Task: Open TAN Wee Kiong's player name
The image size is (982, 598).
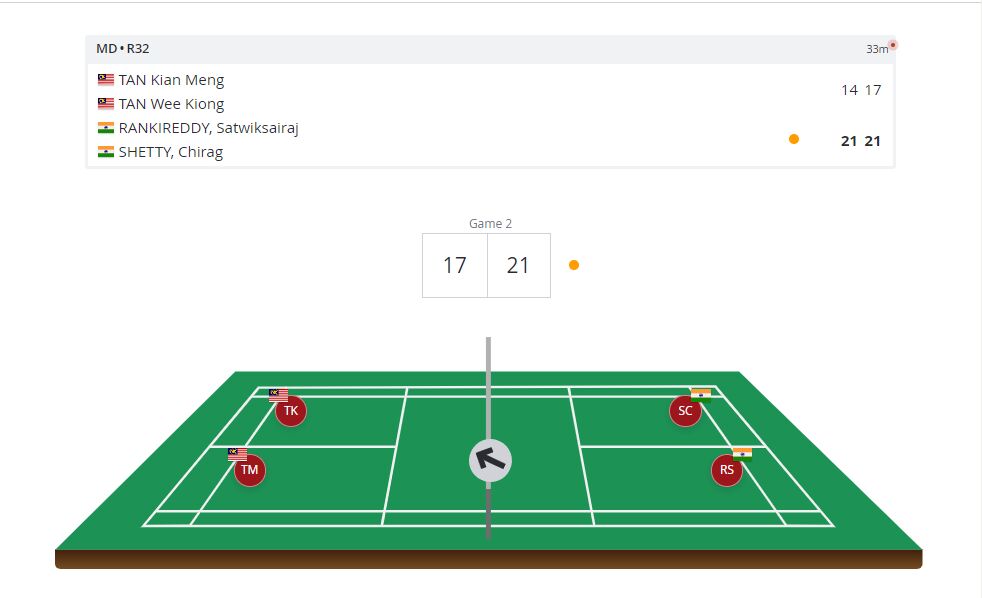Action: pos(171,104)
